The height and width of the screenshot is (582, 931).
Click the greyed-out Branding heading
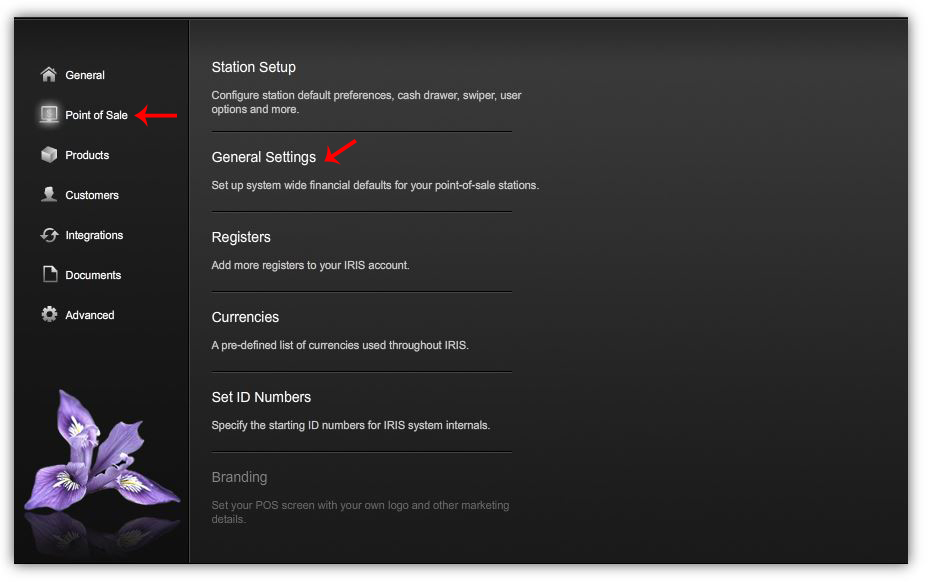(239, 477)
